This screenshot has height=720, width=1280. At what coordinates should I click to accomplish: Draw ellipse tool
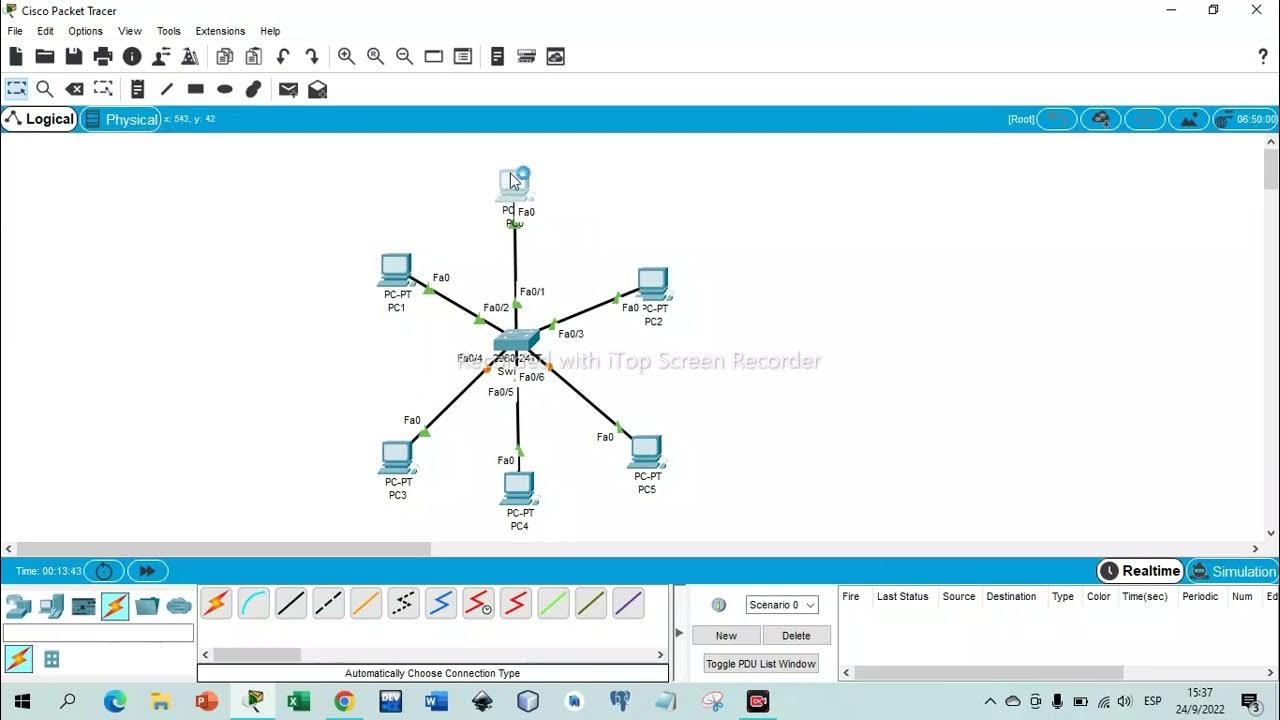225,89
